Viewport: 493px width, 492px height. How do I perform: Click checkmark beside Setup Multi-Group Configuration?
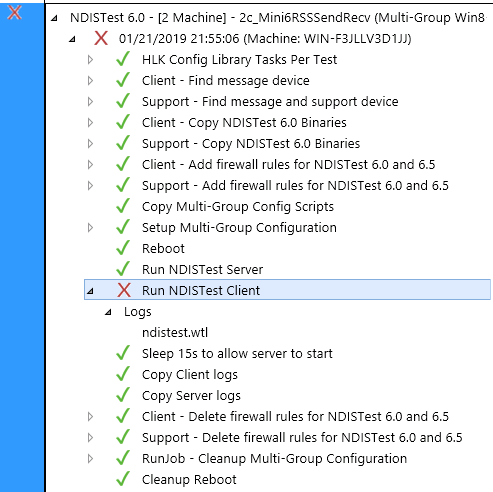pyautogui.click(x=123, y=227)
